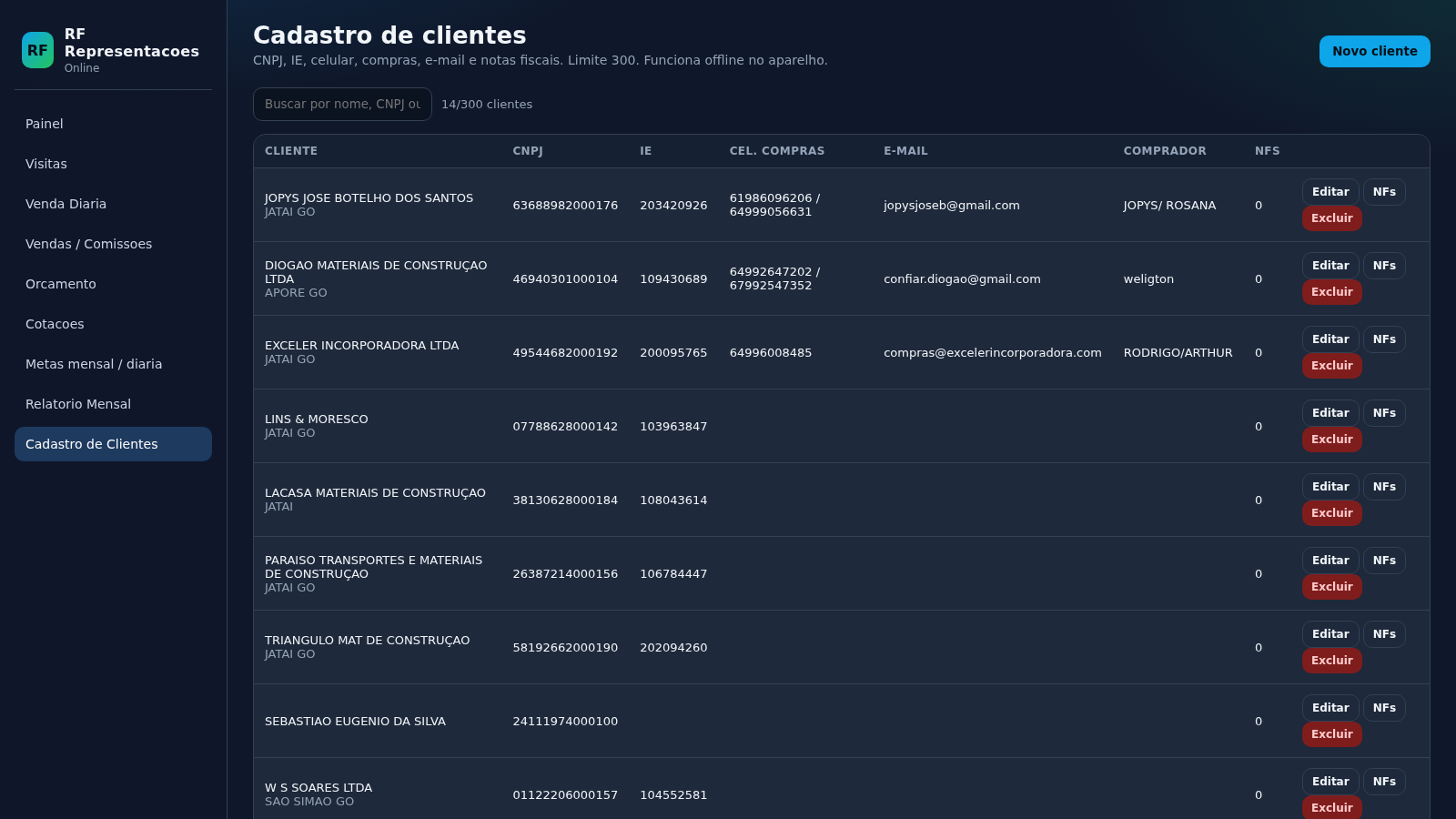1456x819 pixels.
Task: Delete EXCELER INCORPORADORA LTDA
Action: [x=1331, y=366]
